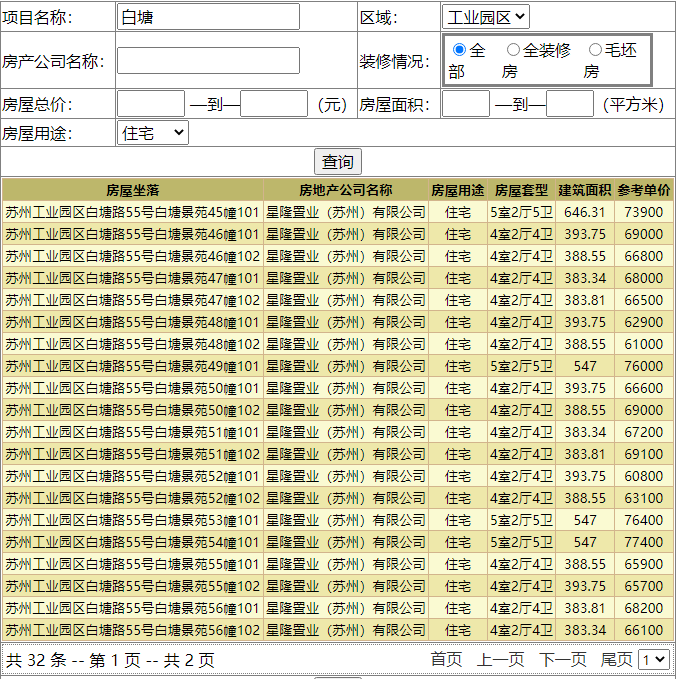Go to 首页 first page link

pos(446,659)
